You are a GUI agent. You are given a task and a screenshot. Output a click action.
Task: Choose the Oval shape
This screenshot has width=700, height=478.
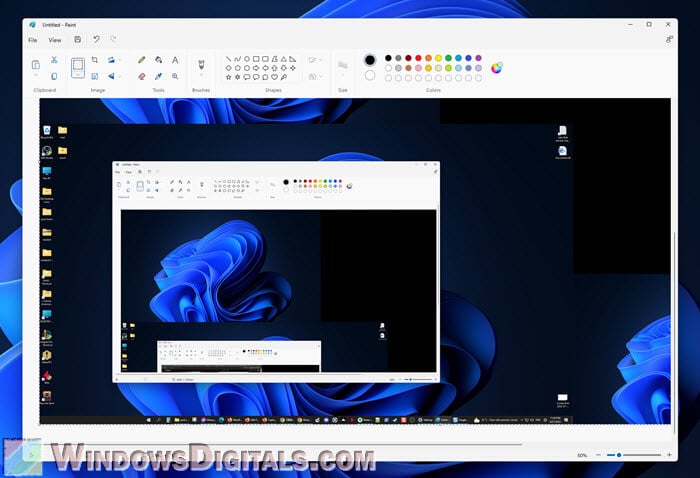tap(247, 58)
